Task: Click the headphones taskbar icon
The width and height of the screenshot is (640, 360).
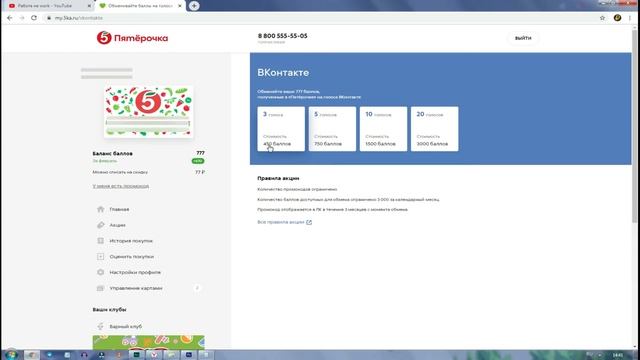Action: [x=84, y=355]
